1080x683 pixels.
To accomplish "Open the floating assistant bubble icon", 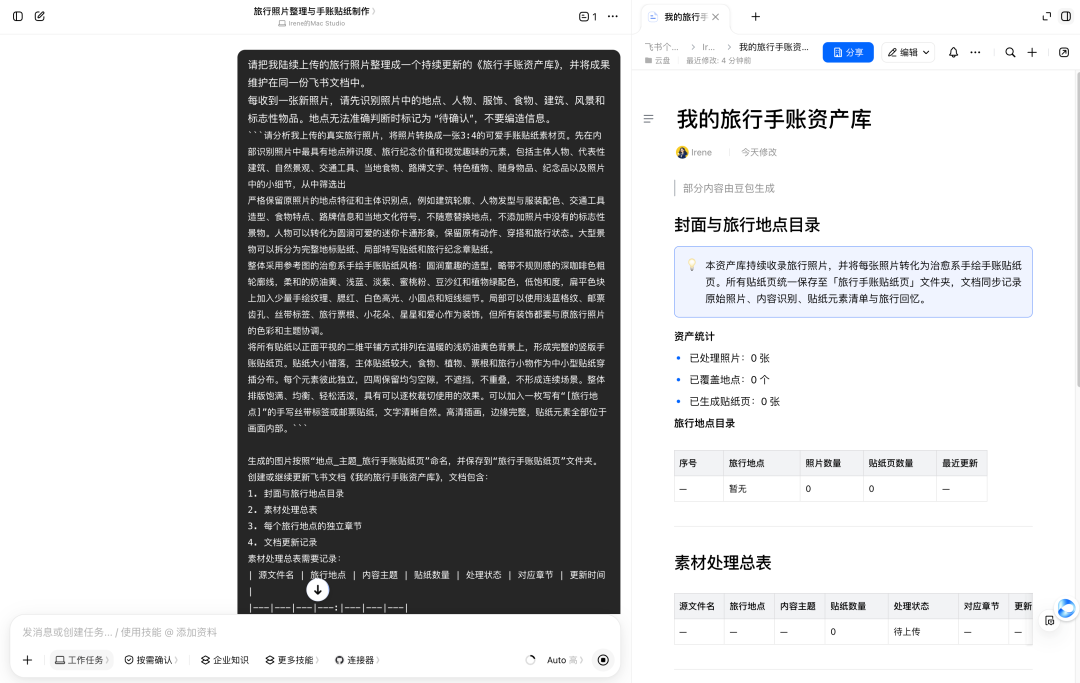I will point(1066,609).
